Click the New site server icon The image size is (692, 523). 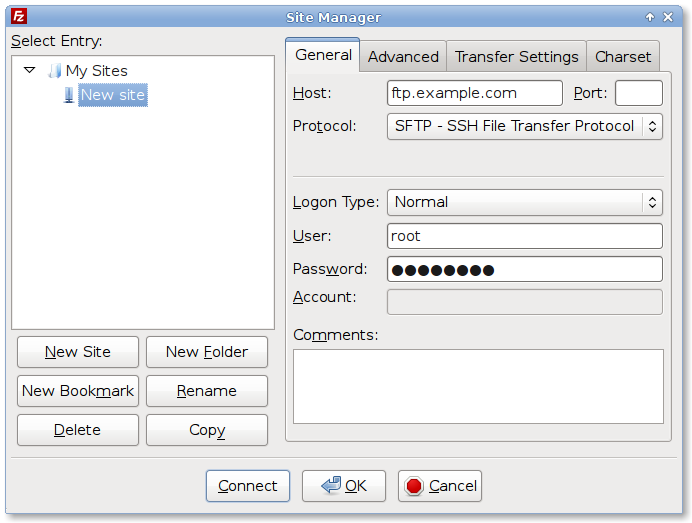(68, 95)
